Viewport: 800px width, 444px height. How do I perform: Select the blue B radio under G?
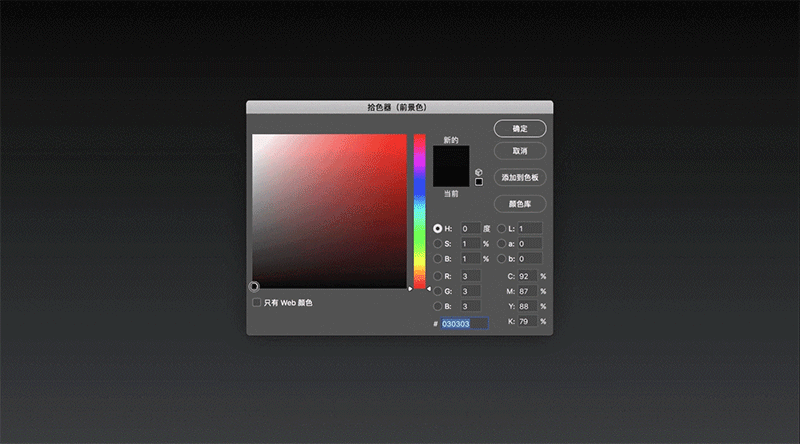click(438, 306)
